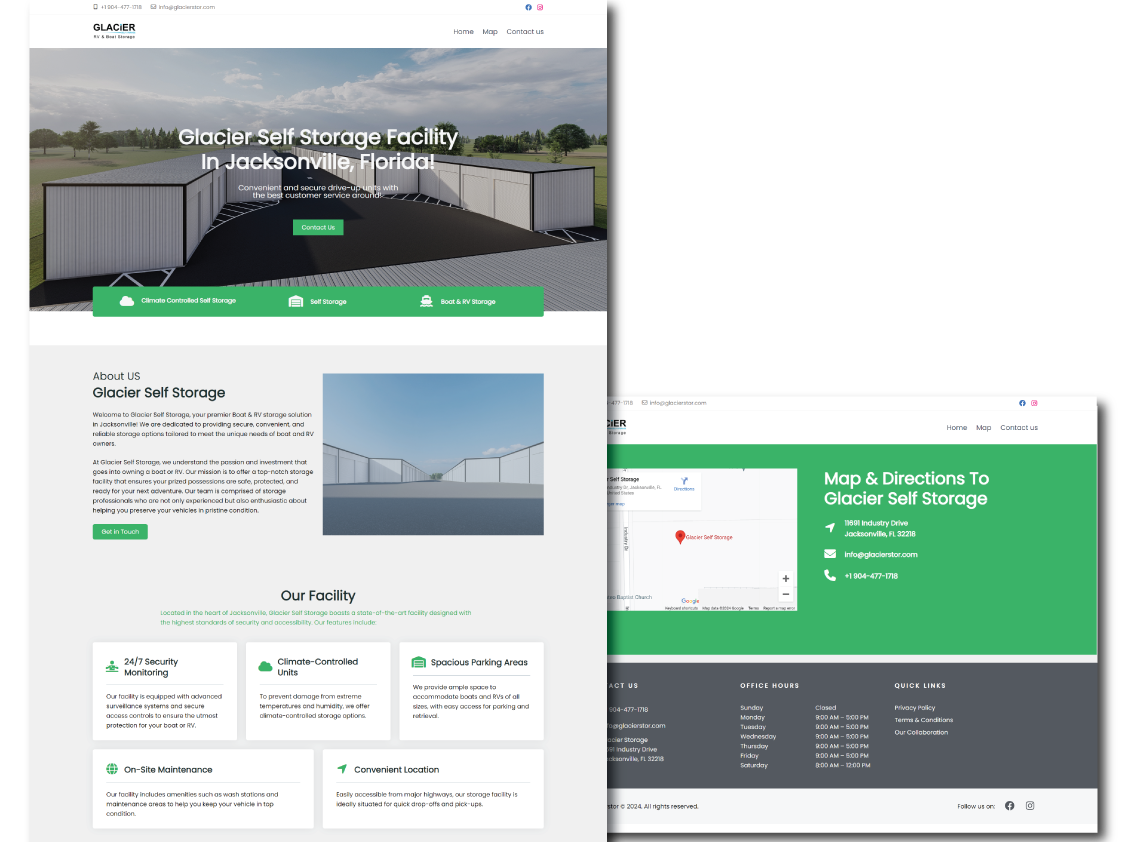Select Sunday Closed office hours row
This screenshot has height=842, width=1122.
(789, 708)
